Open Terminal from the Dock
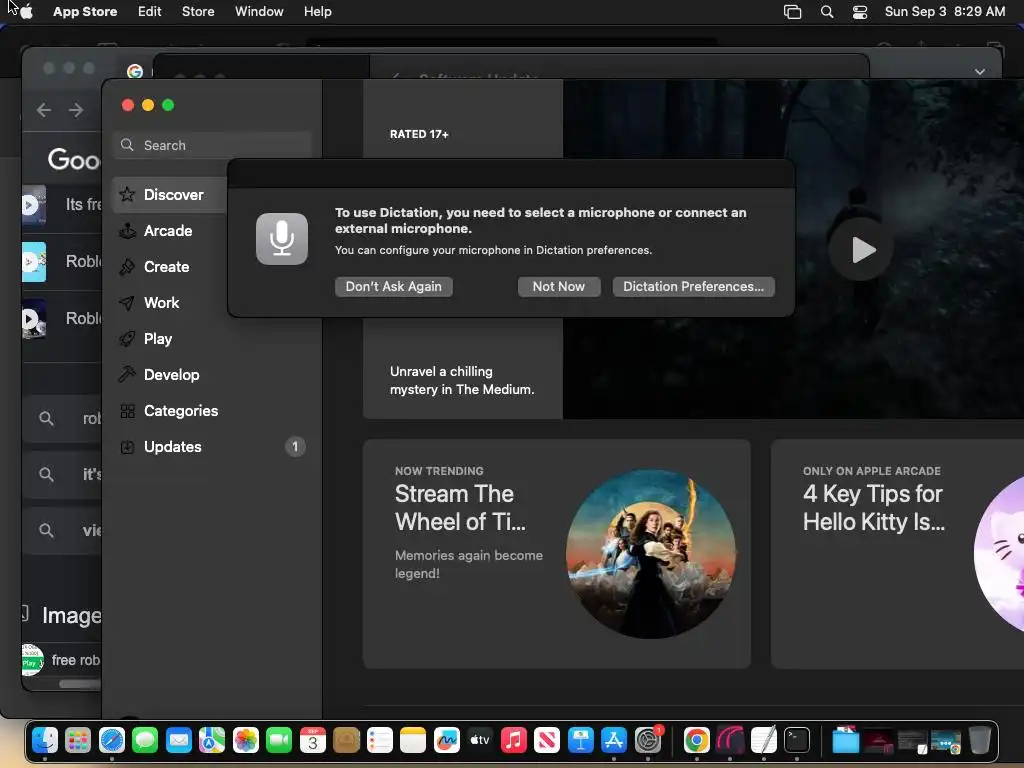This screenshot has width=1024, height=768. point(797,741)
